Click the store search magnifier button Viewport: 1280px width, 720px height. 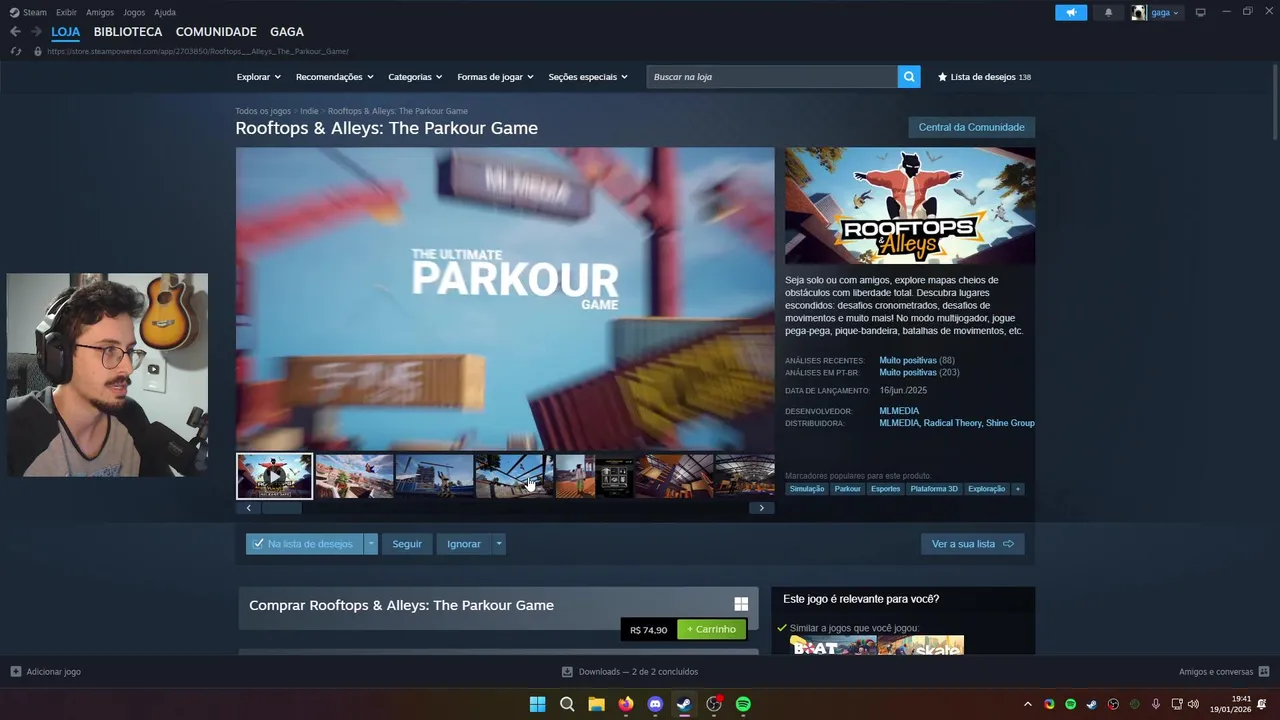coord(909,77)
